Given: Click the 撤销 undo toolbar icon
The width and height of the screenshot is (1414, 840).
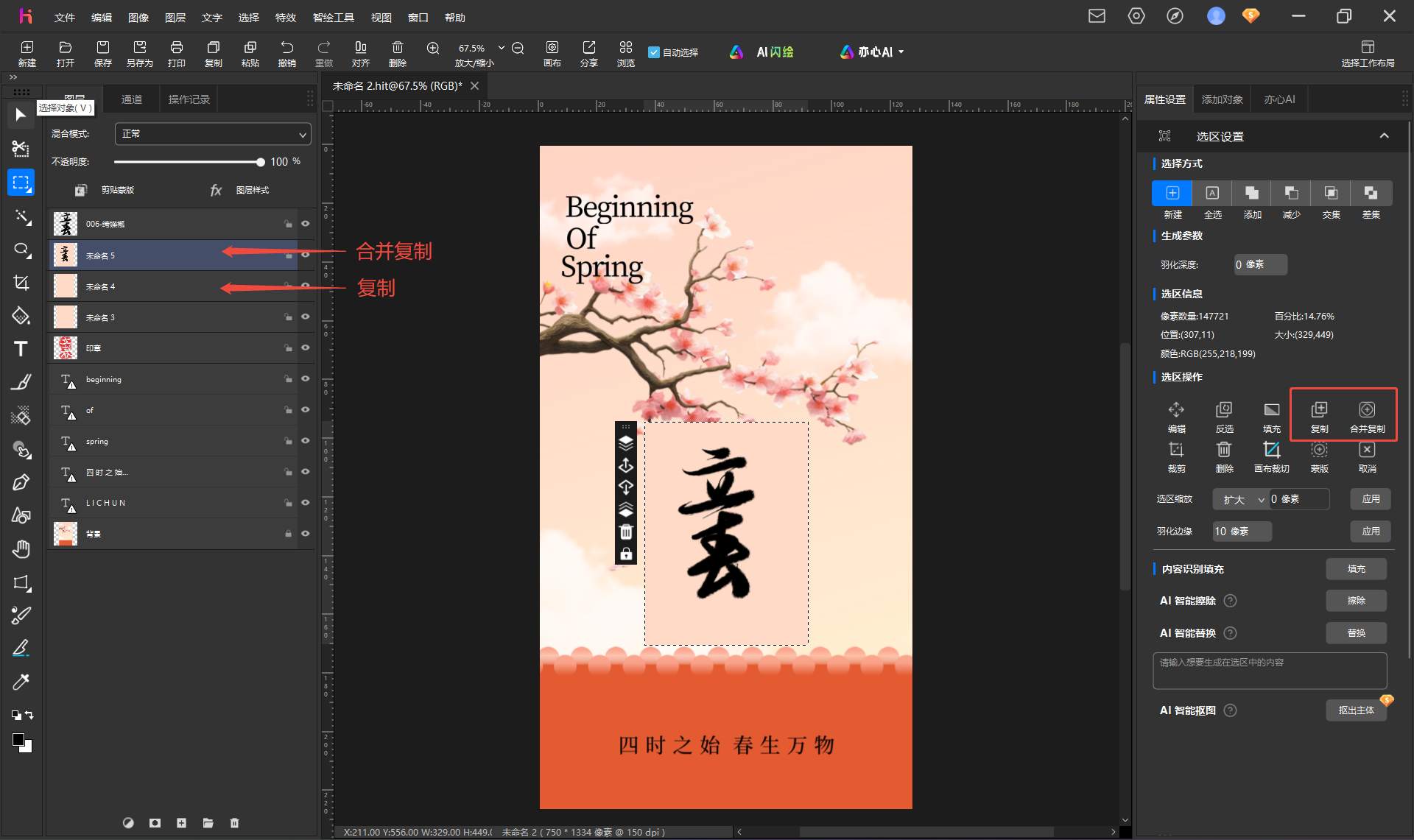Looking at the screenshot, I should coord(287,48).
